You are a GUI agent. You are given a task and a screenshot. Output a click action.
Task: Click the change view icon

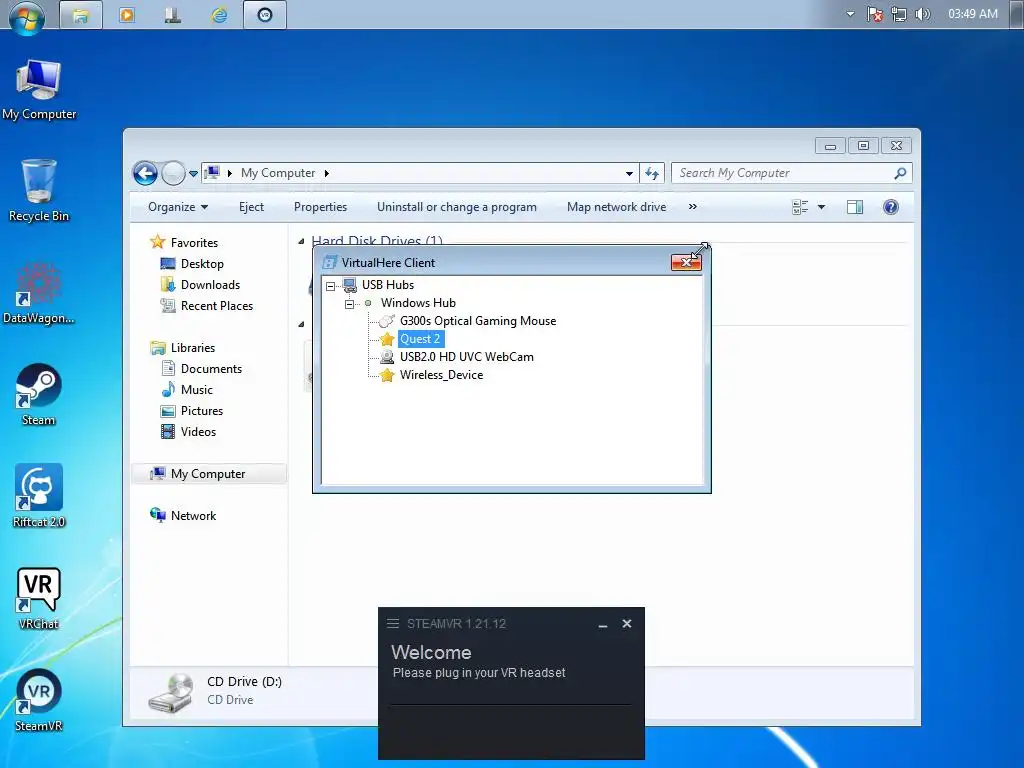pyautogui.click(x=800, y=207)
